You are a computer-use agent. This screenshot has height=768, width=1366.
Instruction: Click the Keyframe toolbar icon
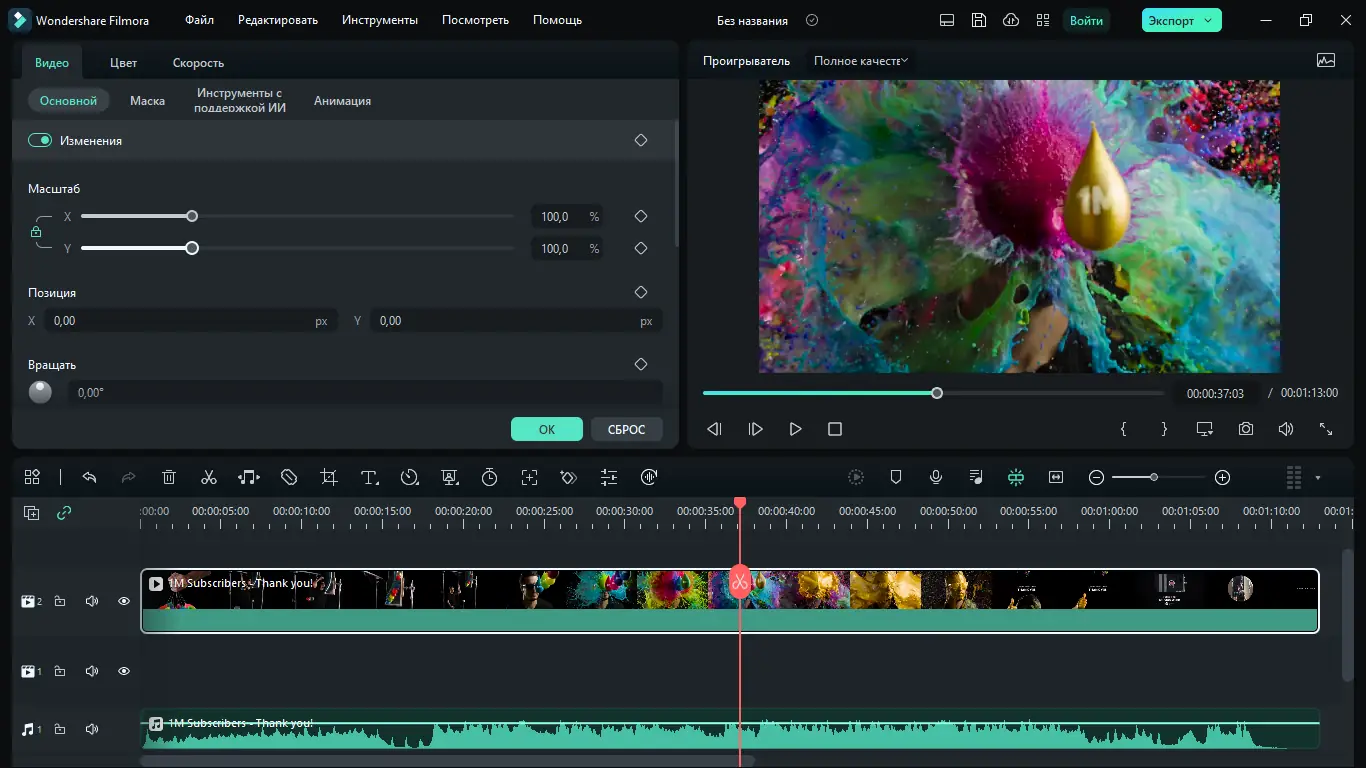tap(569, 477)
